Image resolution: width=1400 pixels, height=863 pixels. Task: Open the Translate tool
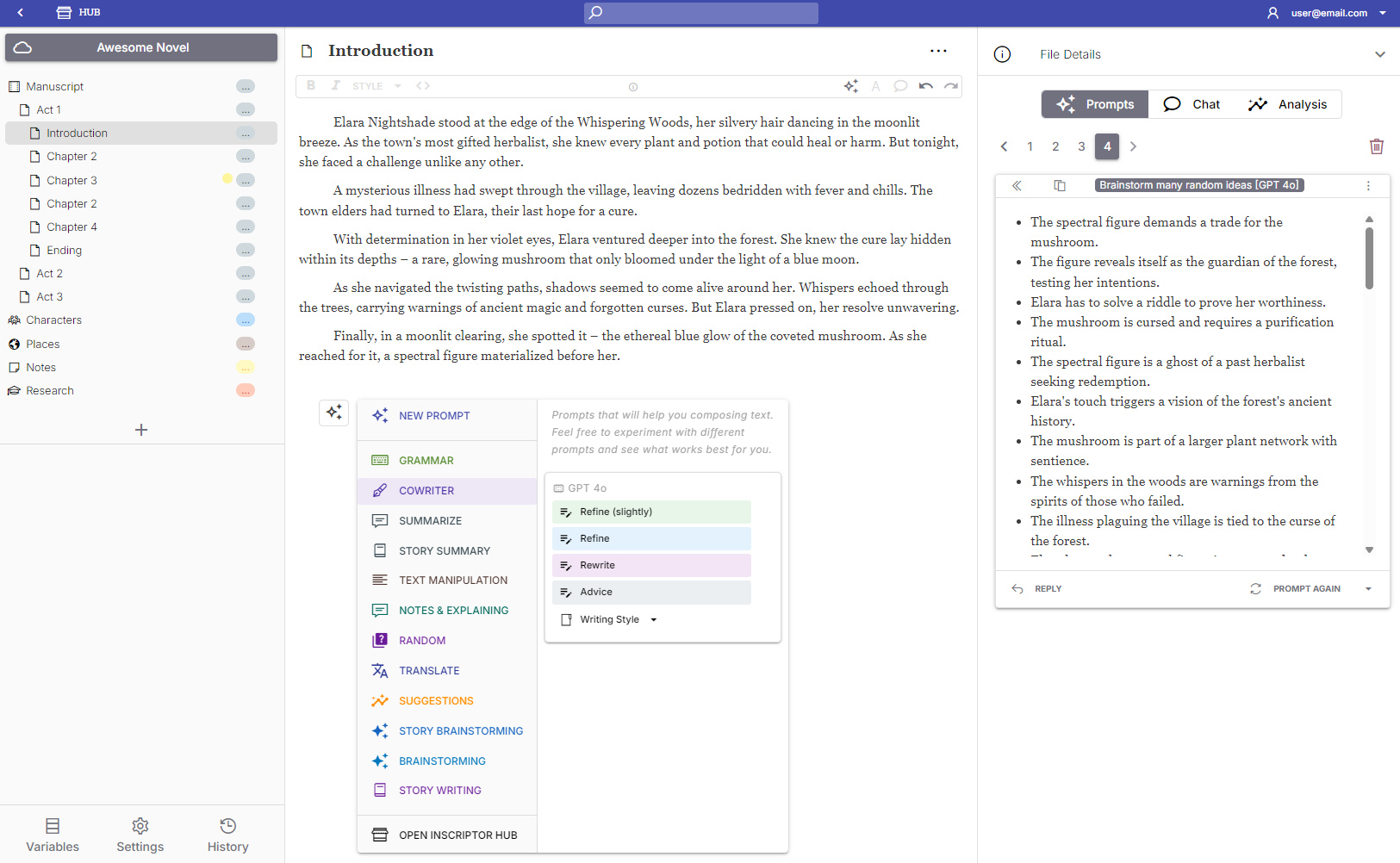click(428, 670)
